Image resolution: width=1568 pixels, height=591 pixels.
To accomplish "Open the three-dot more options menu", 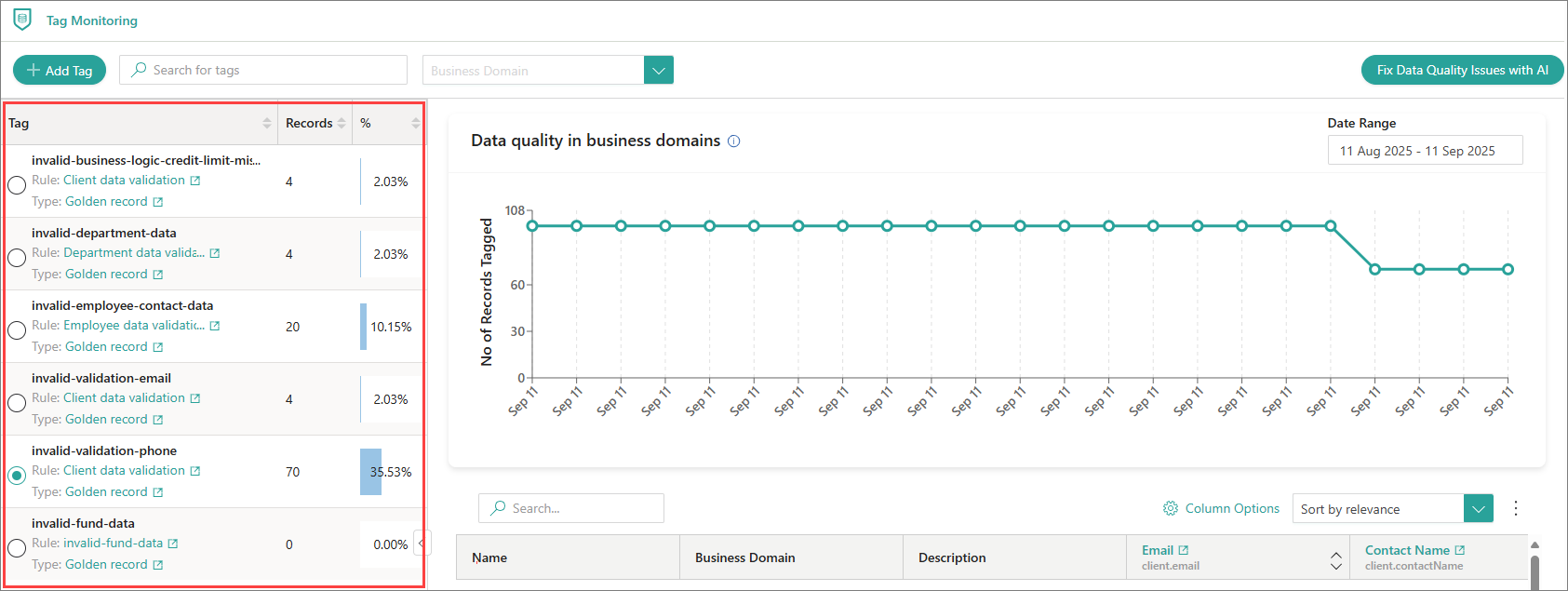I will point(1516,508).
